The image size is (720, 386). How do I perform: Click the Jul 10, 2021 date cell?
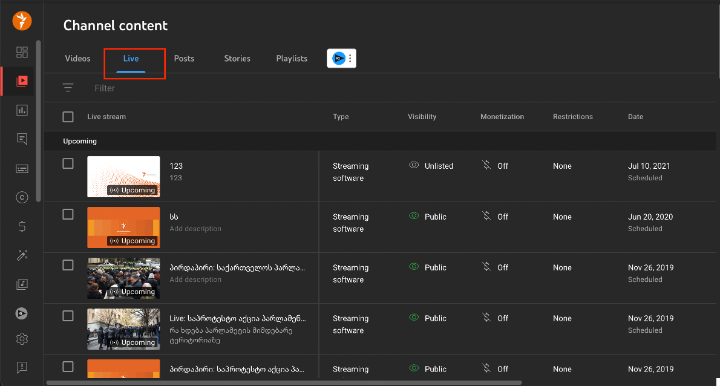pyautogui.click(x=648, y=166)
